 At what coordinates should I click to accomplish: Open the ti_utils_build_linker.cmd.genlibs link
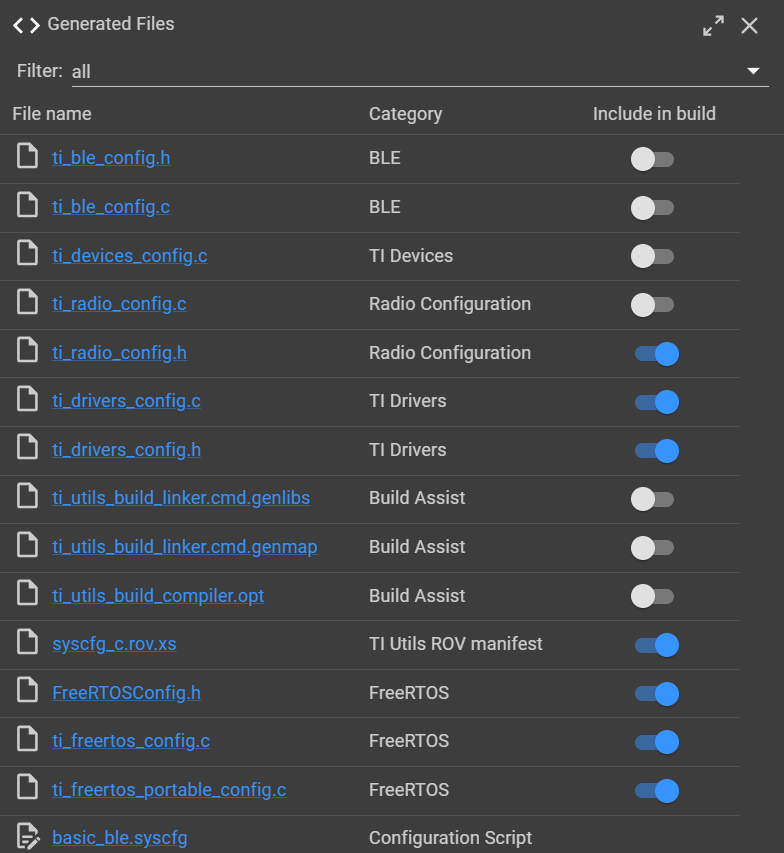tap(181, 497)
